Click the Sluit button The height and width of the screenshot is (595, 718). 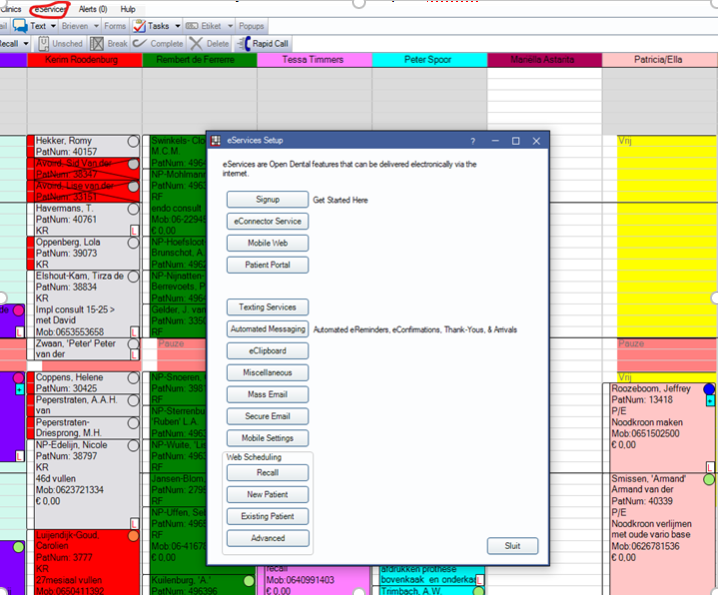[512, 546]
